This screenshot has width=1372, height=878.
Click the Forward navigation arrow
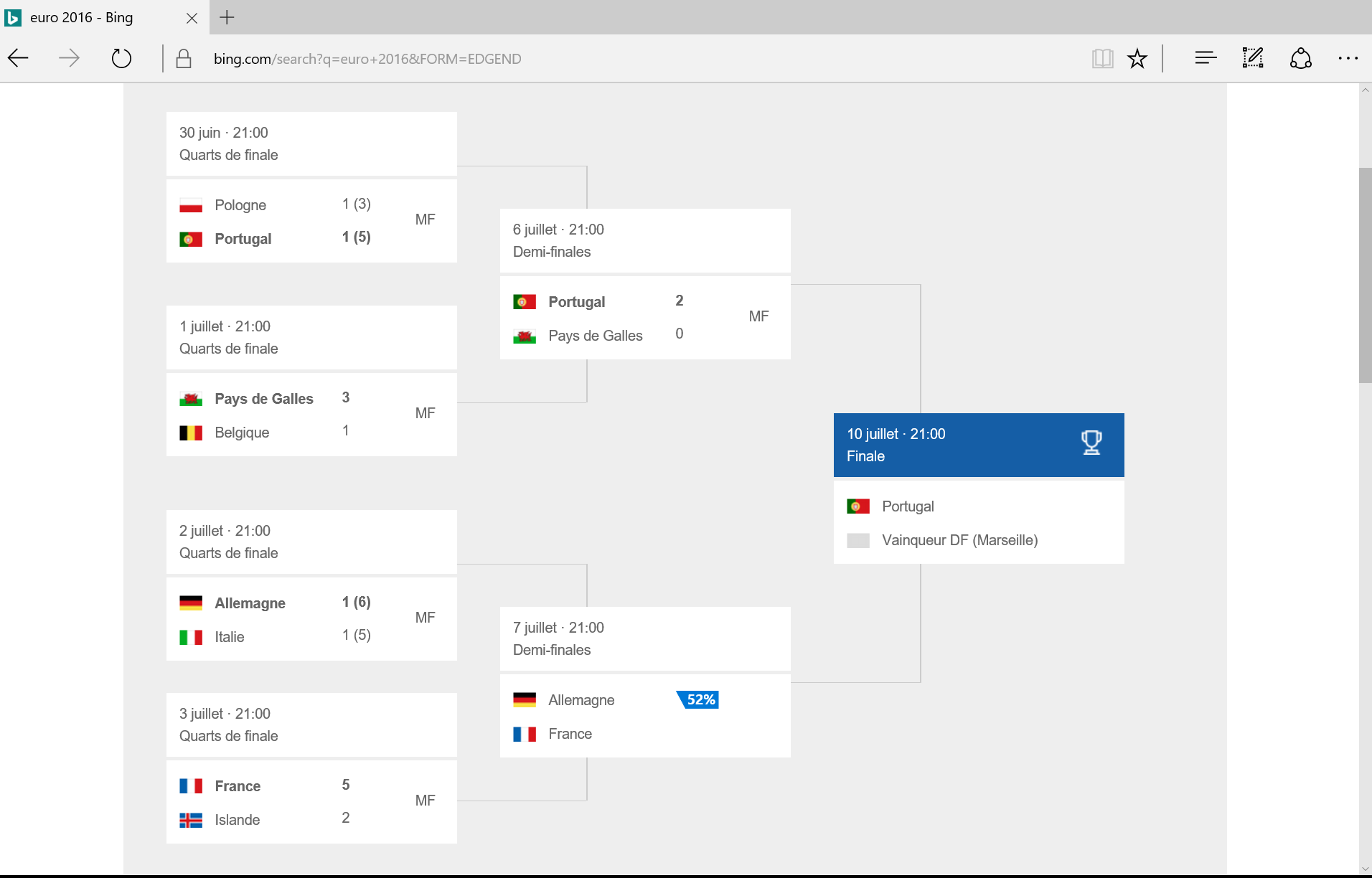69,58
